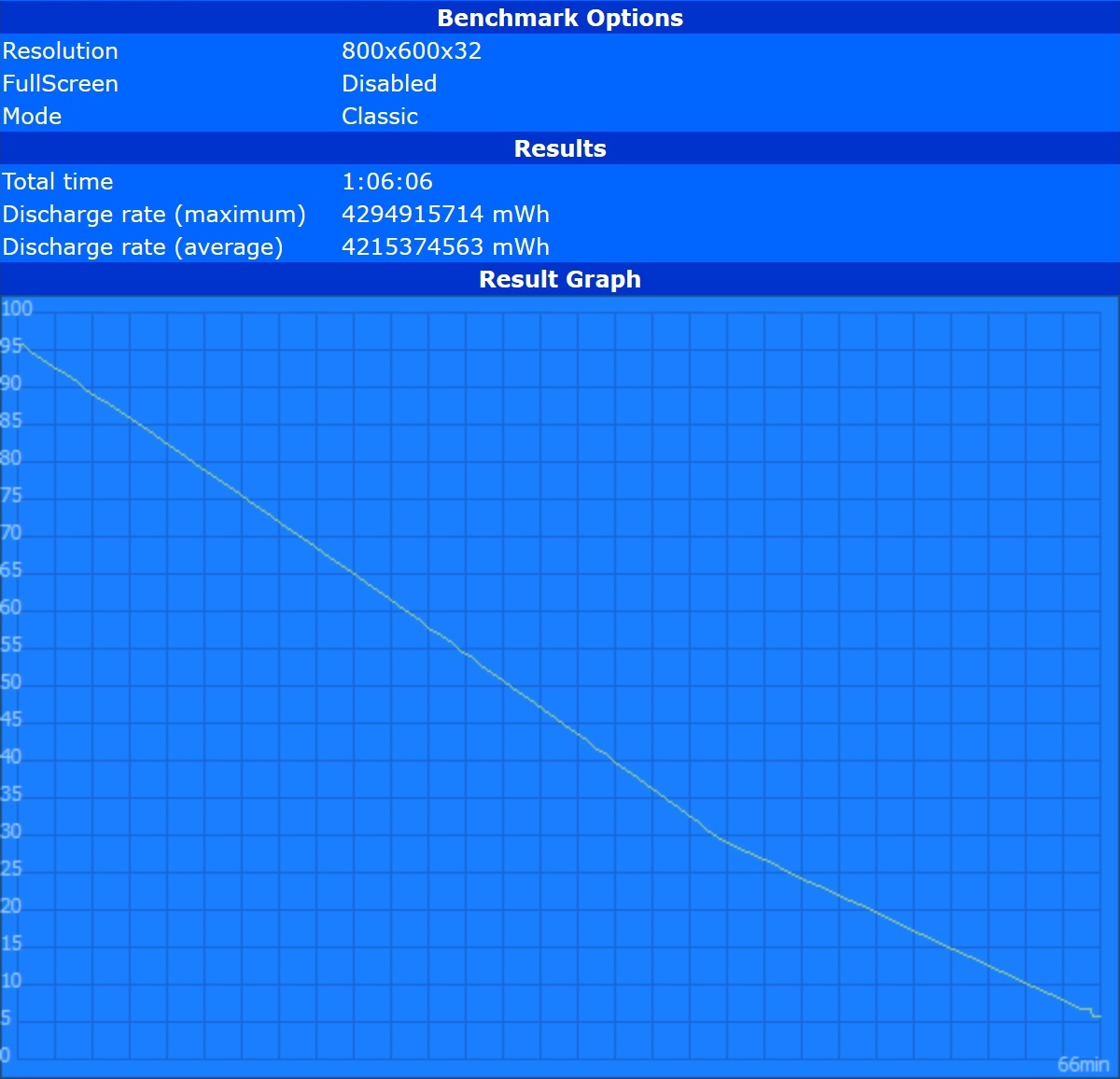The image size is (1120, 1079).
Task: Click the 100 label on graph axis
Action: [x=17, y=309]
